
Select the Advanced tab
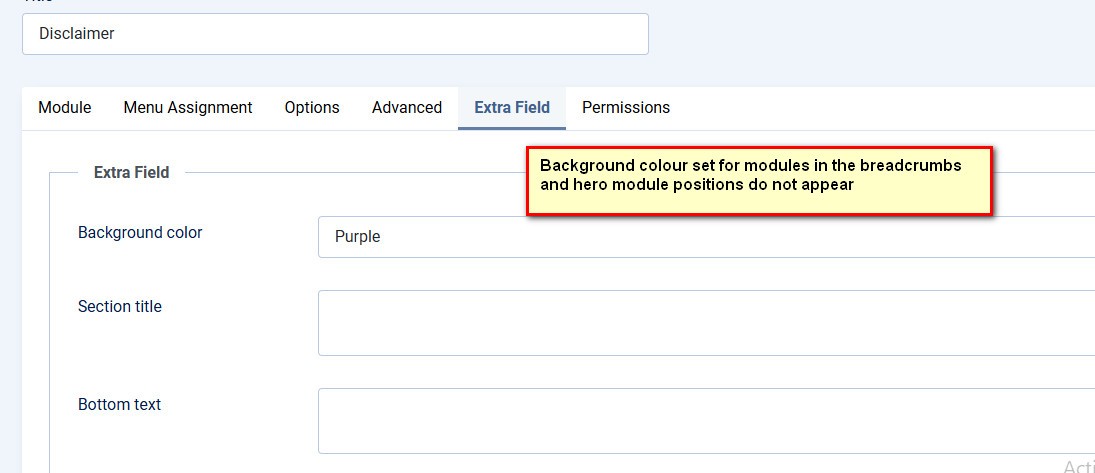coord(407,108)
